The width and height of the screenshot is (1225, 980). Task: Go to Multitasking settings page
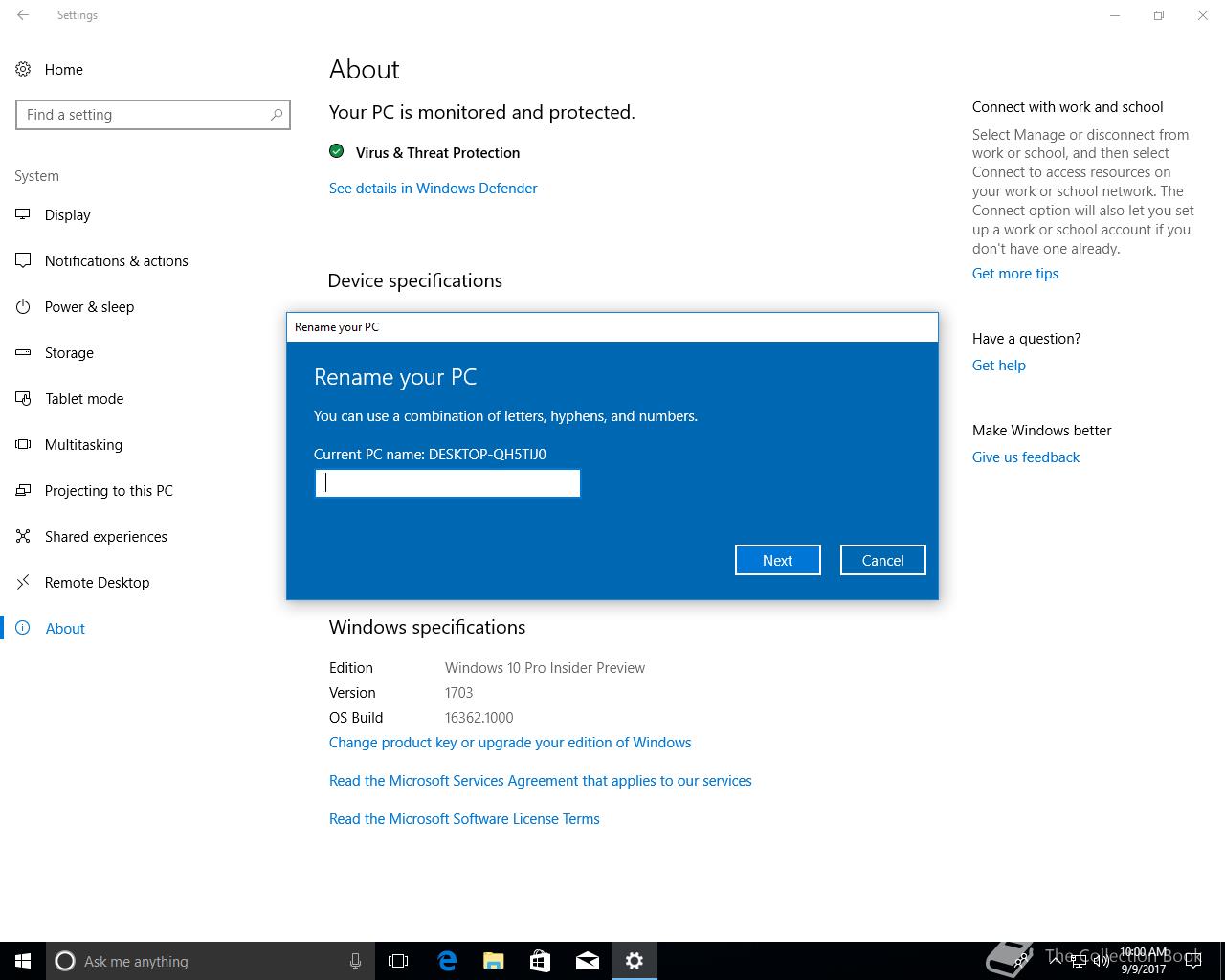[83, 444]
